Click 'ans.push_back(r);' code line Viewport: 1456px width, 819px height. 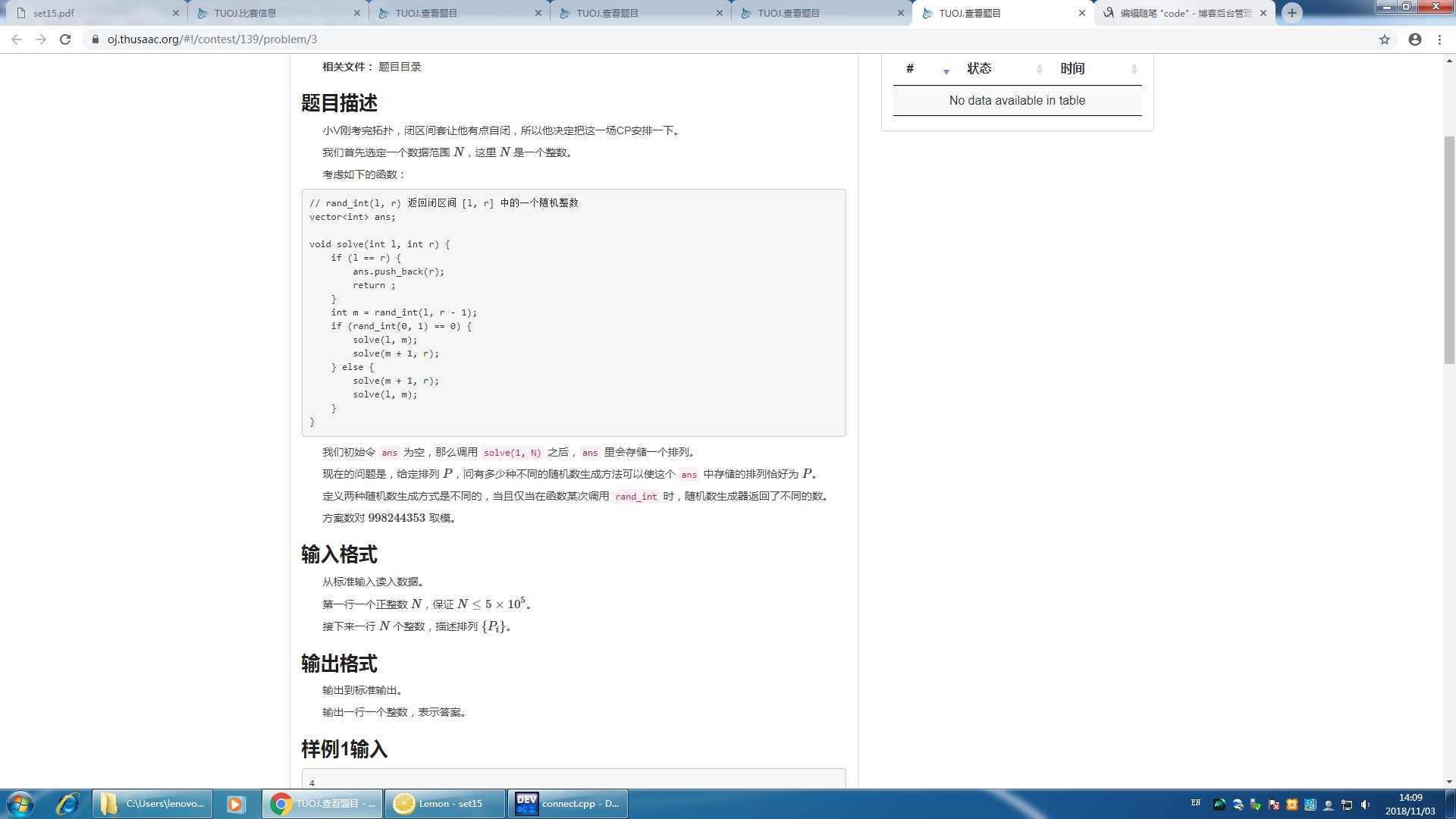point(398,271)
